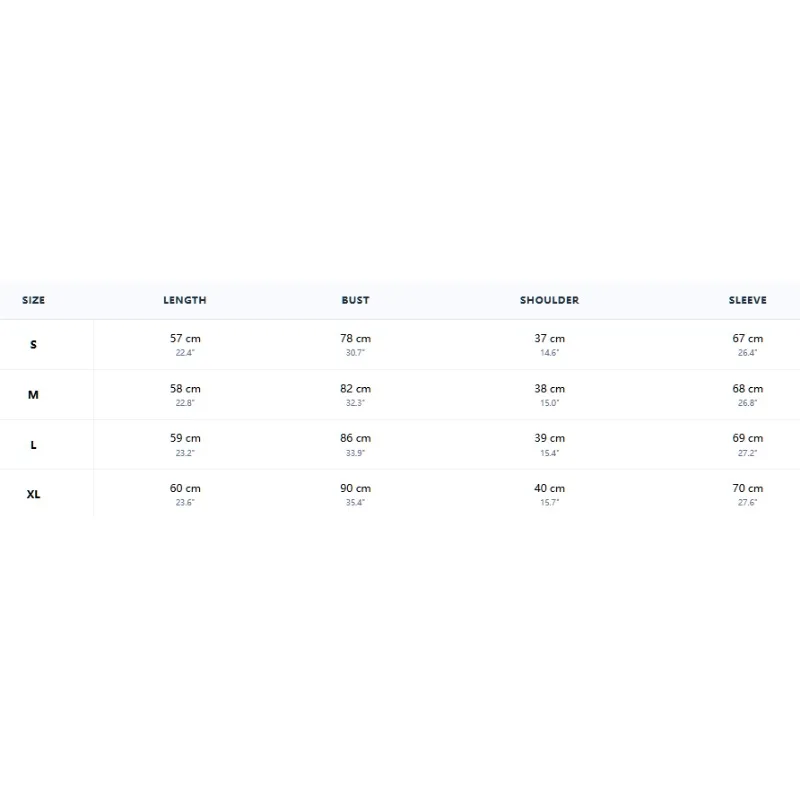Viewport: 800px width, 800px height.
Task: Click the SHOULDER column header
Action: tap(549, 300)
